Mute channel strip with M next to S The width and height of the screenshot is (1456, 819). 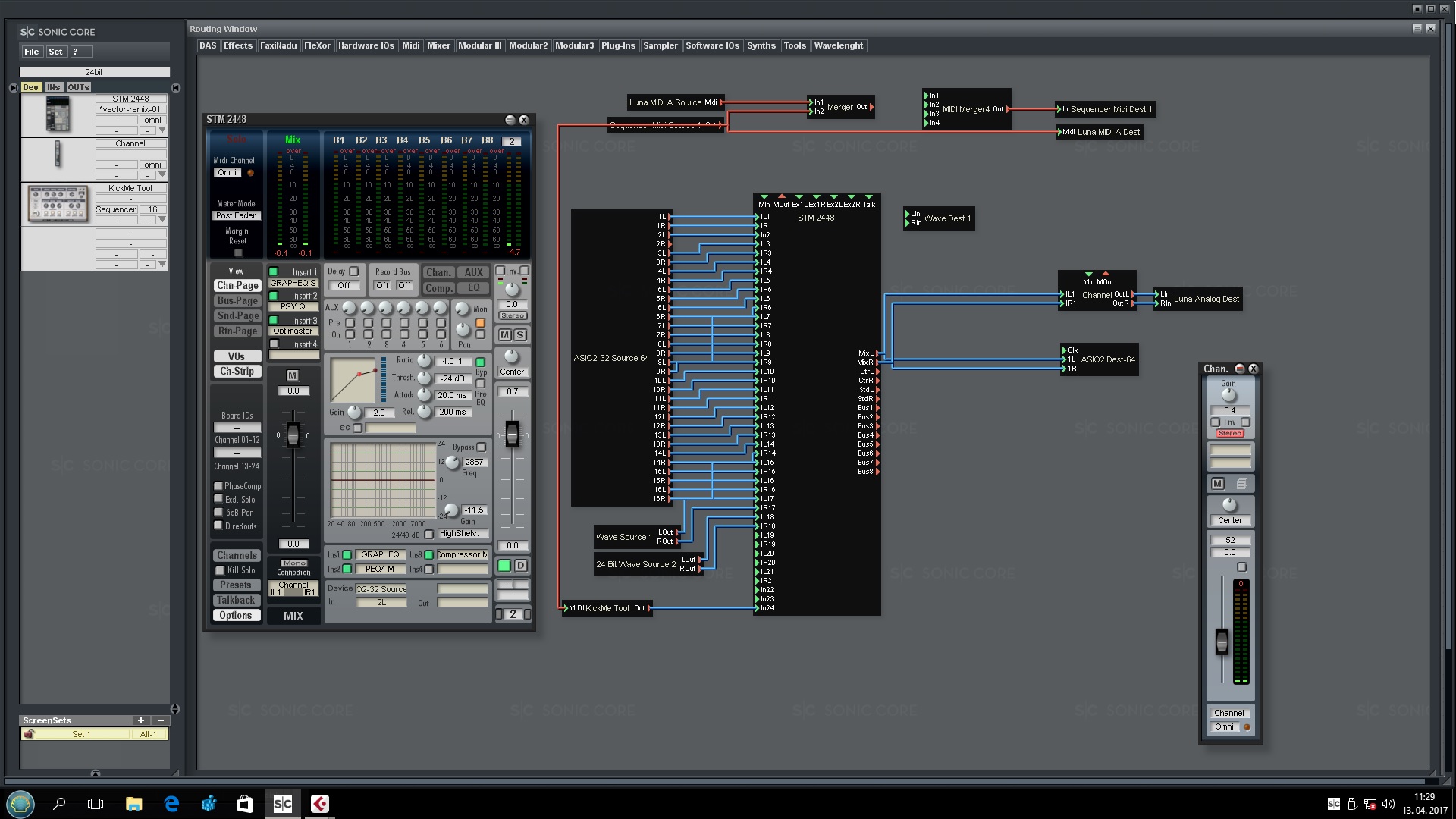tap(505, 334)
